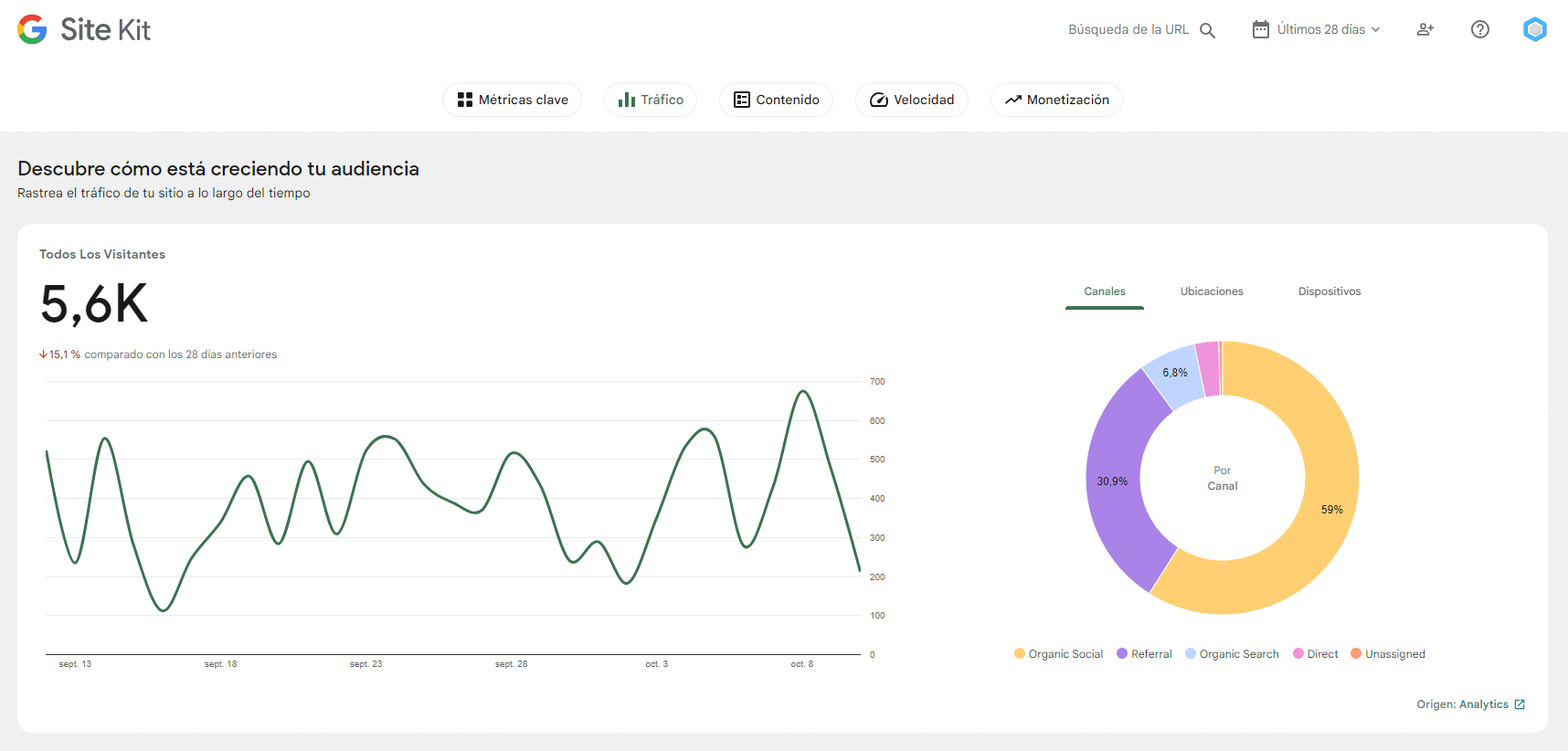Open the blue hexagon account avatar
The image size is (1568, 751).
pos(1534,30)
